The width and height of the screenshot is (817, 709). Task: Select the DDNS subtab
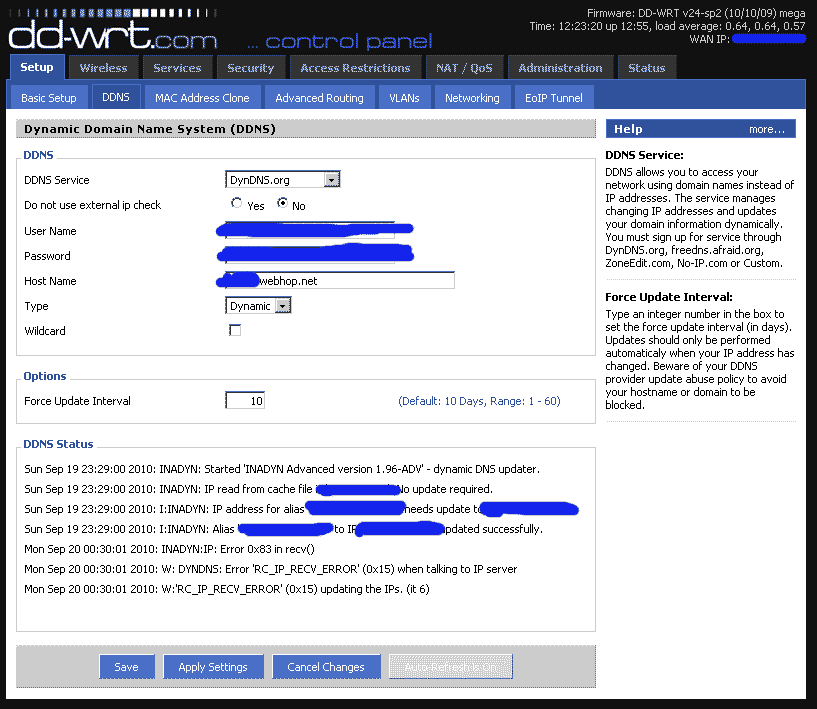click(x=116, y=97)
